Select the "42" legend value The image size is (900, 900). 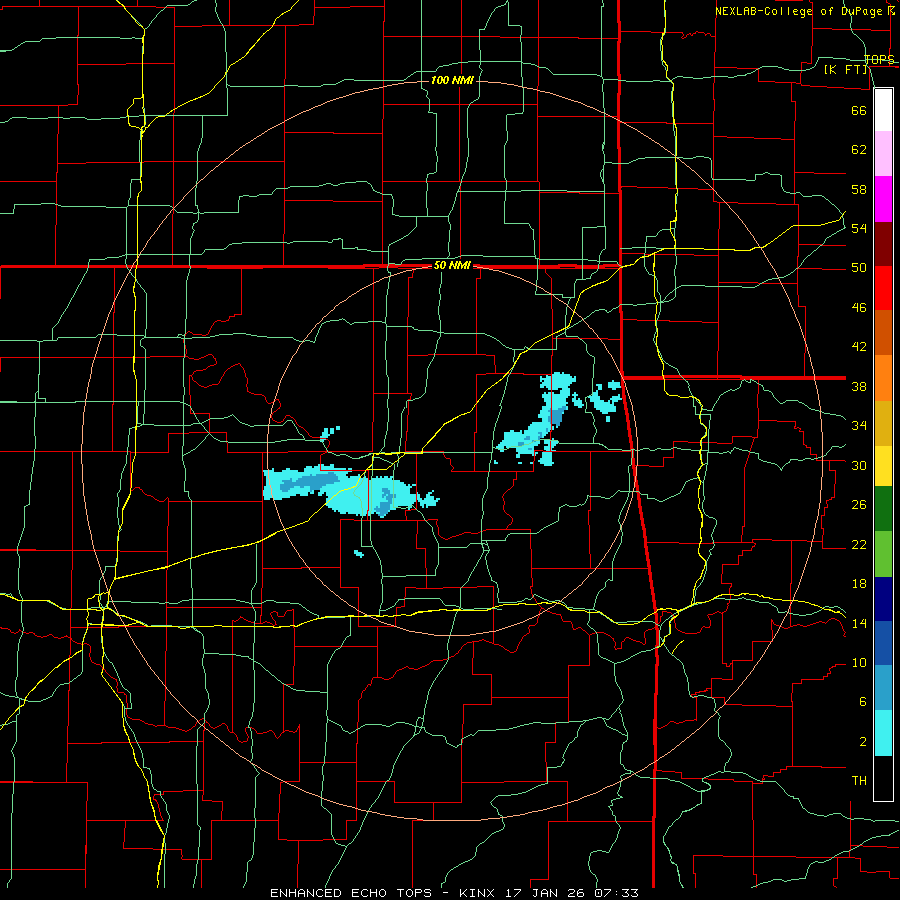(859, 347)
